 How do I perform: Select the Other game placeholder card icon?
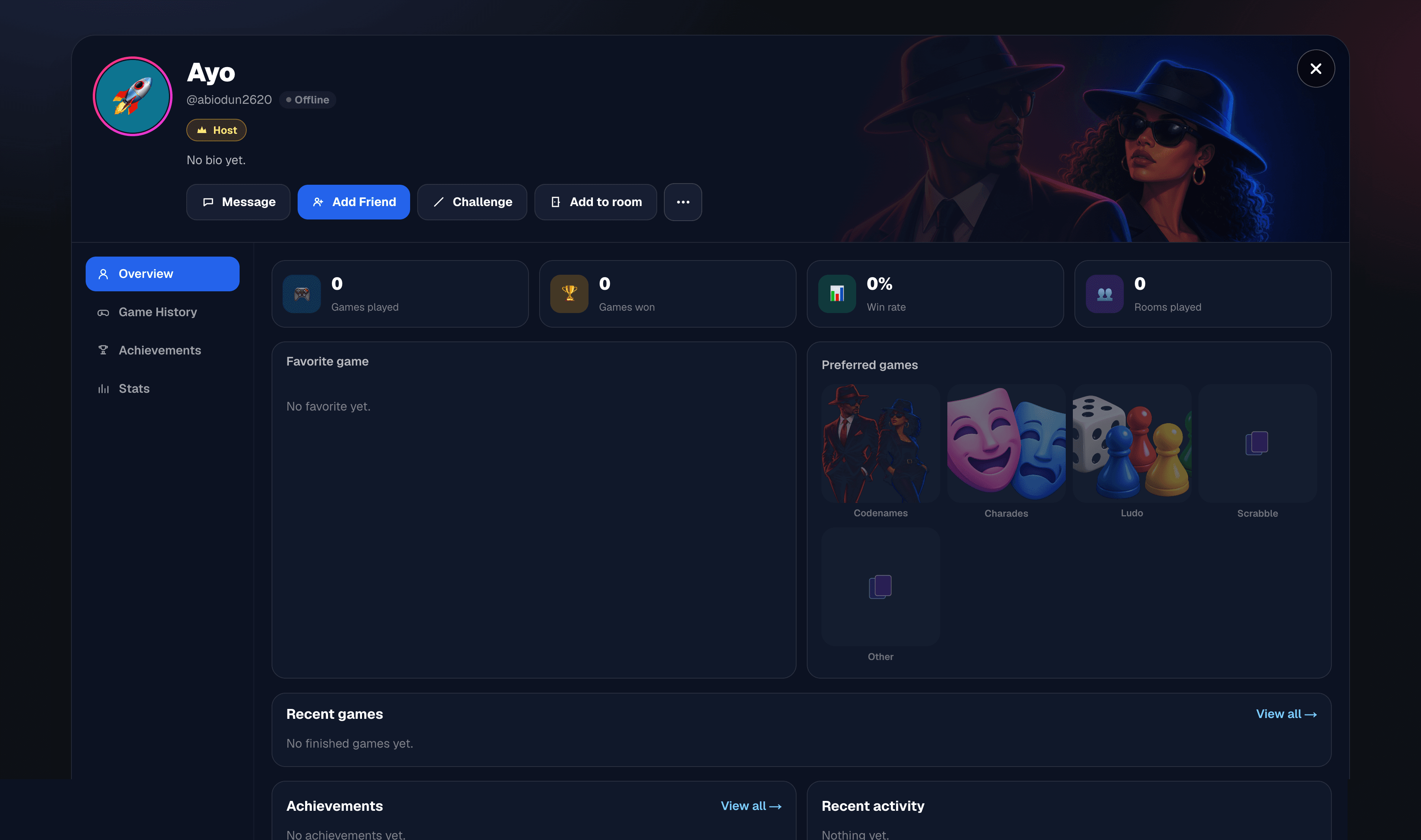(x=880, y=587)
